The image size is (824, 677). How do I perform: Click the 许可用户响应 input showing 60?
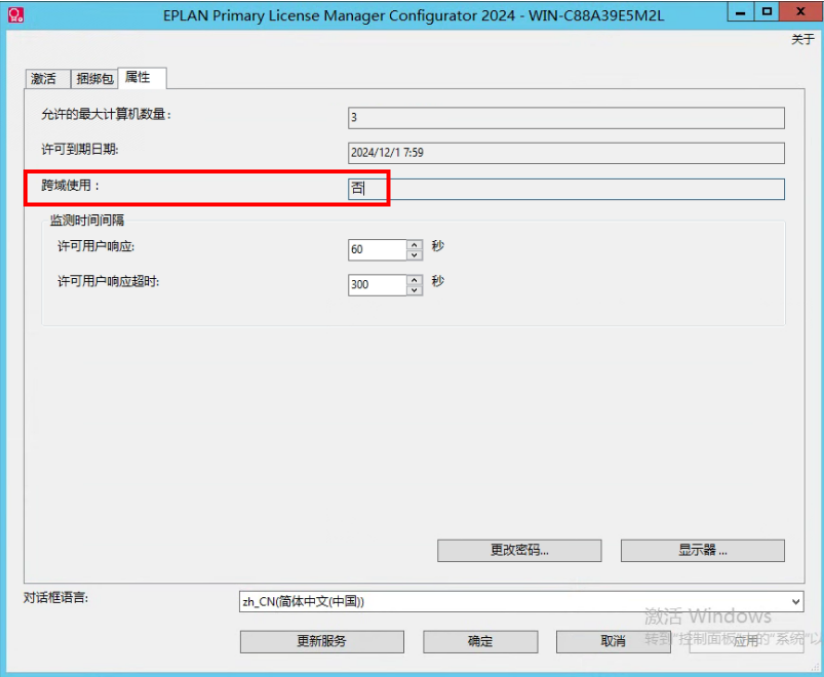(377, 249)
